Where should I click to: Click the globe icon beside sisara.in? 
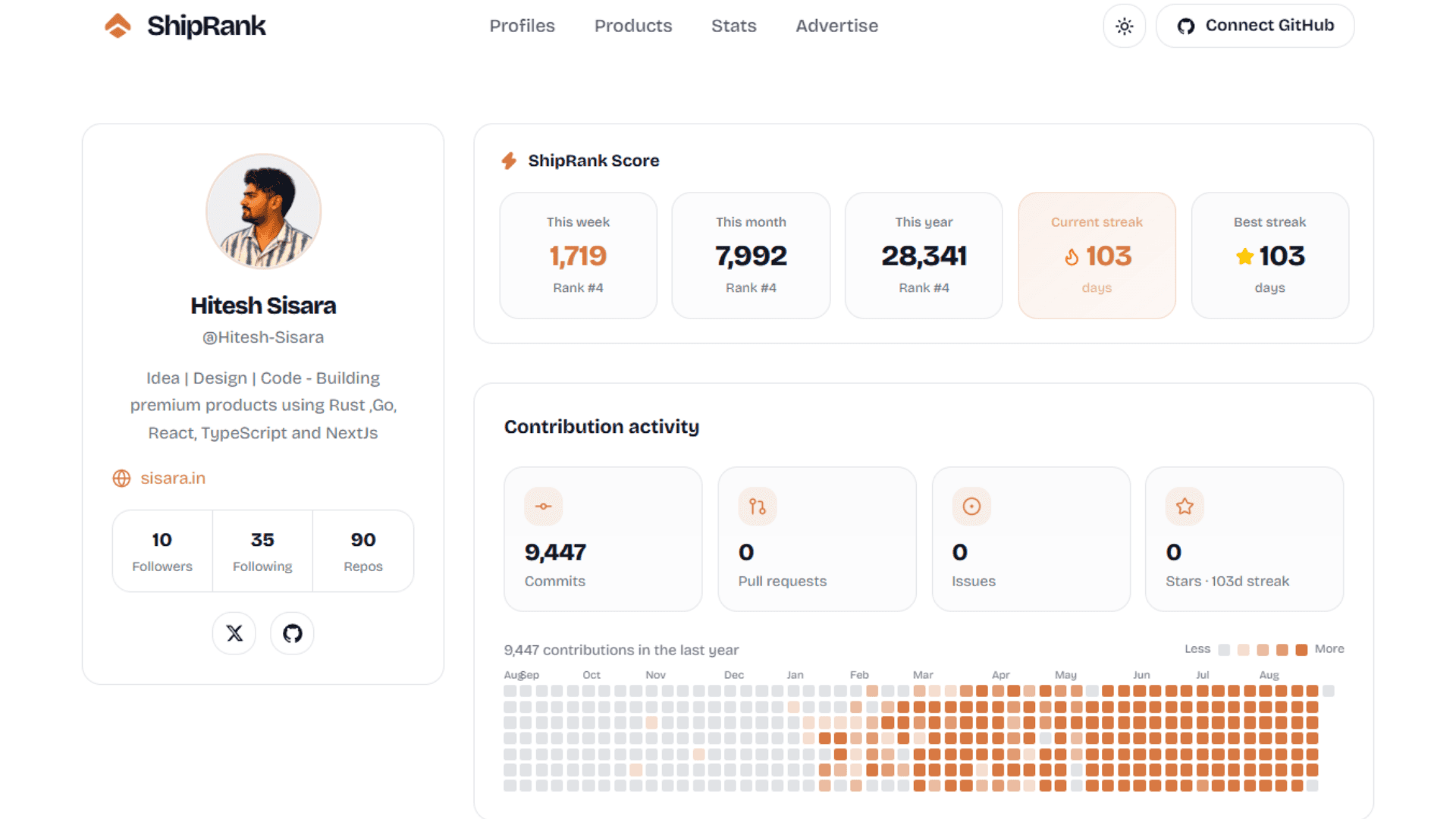click(x=121, y=479)
